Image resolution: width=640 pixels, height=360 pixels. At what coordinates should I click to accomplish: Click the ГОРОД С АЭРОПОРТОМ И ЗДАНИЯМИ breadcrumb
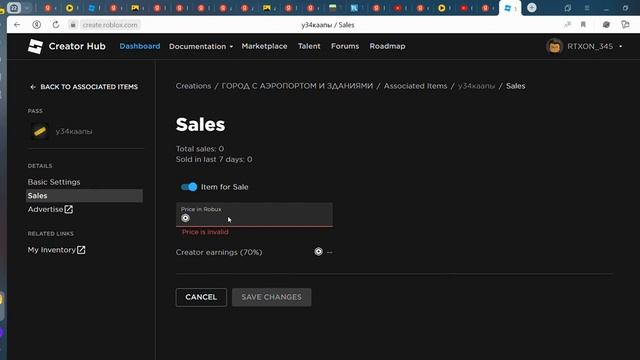click(297, 86)
